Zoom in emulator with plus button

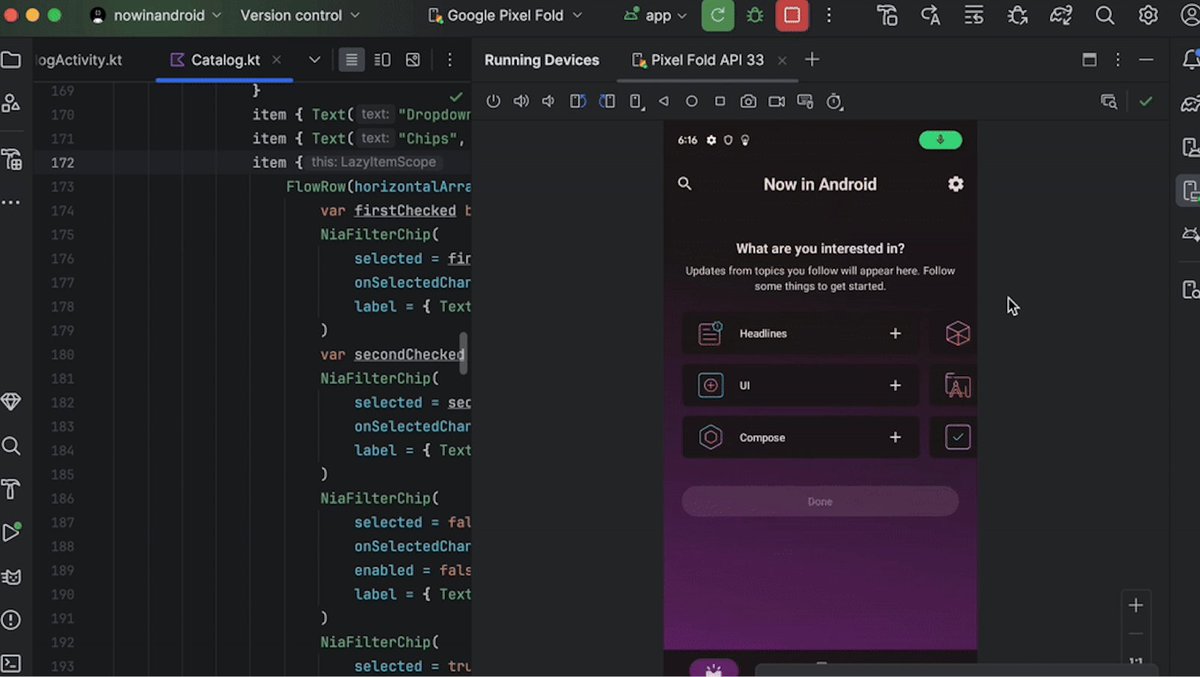1135,605
